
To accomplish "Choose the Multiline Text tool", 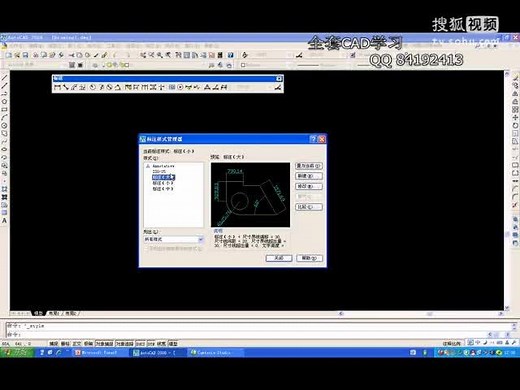I will click(x=4, y=221).
